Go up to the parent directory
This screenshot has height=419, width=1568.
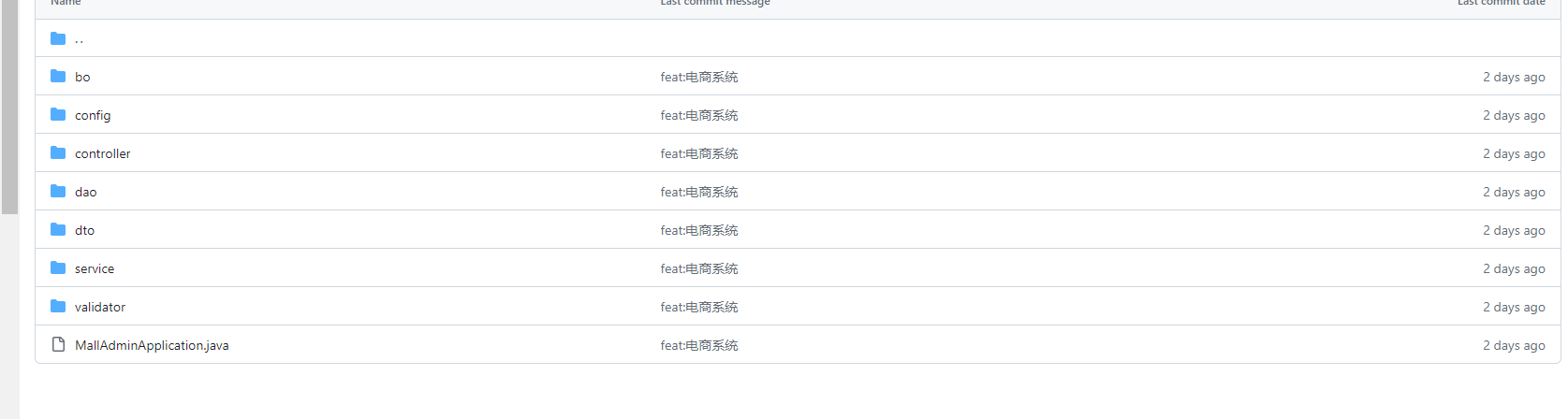79,38
